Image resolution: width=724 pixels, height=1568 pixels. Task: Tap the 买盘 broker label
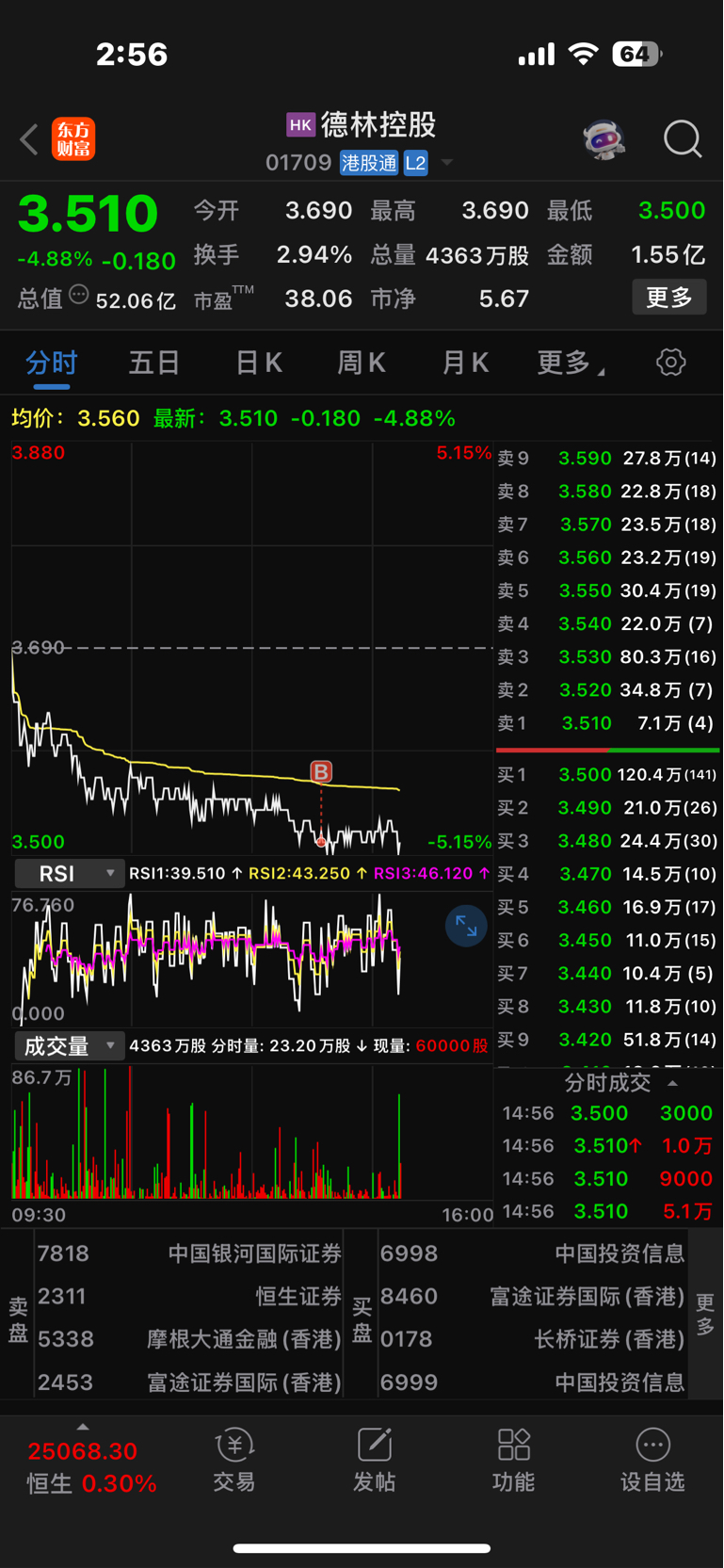pyautogui.click(x=362, y=1319)
